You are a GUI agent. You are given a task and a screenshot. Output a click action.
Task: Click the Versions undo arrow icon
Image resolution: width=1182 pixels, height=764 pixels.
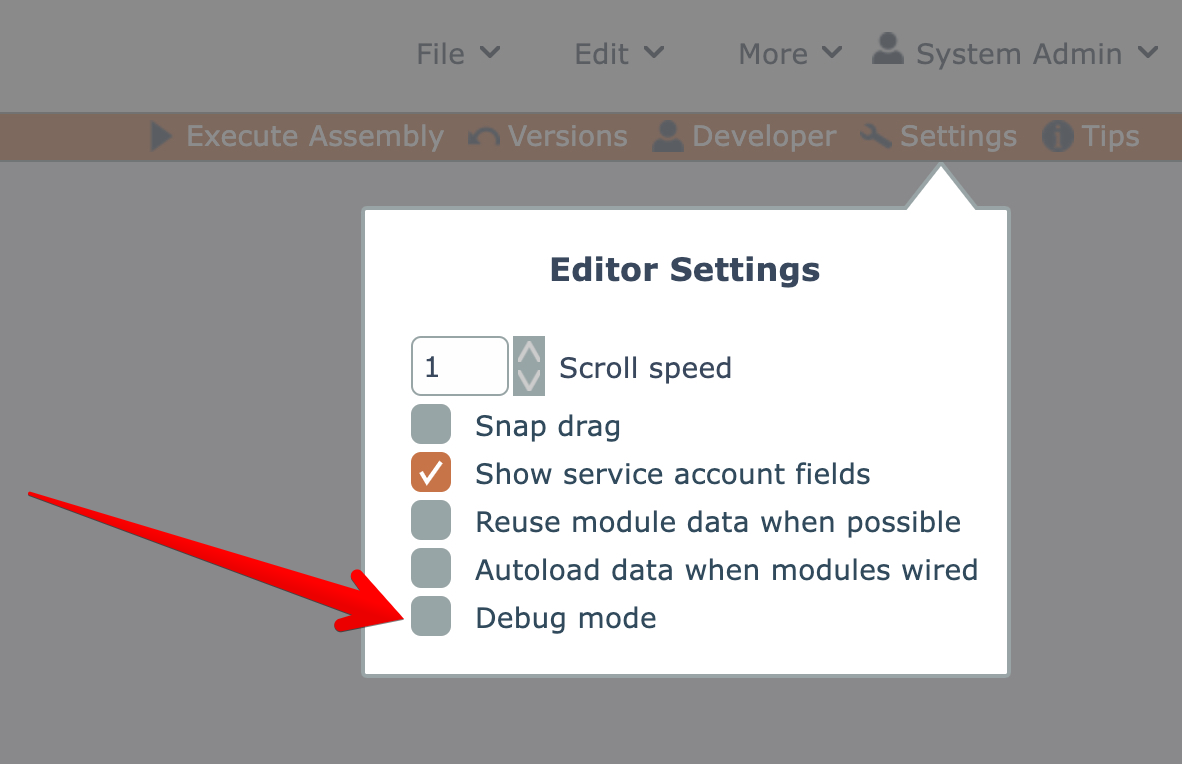pos(484,137)
